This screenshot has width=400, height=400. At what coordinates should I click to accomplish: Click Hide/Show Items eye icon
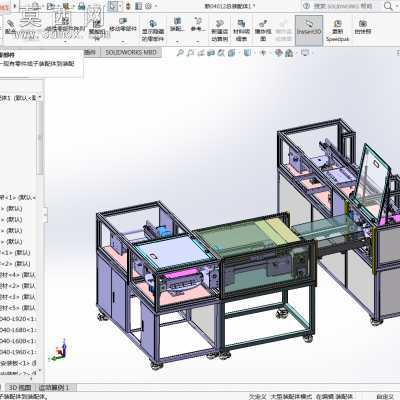263,53
